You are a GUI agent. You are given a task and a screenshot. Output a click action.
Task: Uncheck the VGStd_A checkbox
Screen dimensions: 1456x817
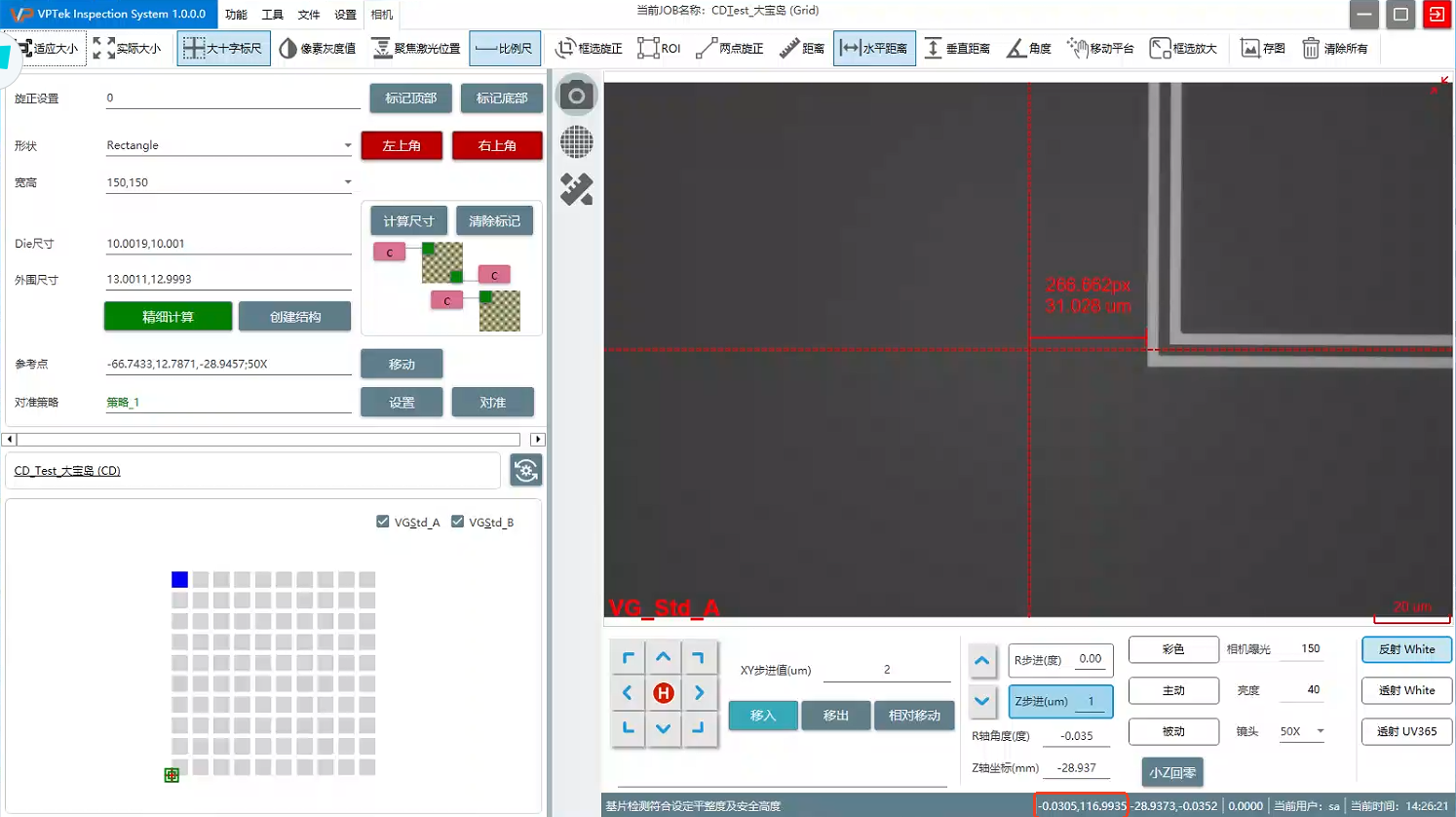point(383,522)
